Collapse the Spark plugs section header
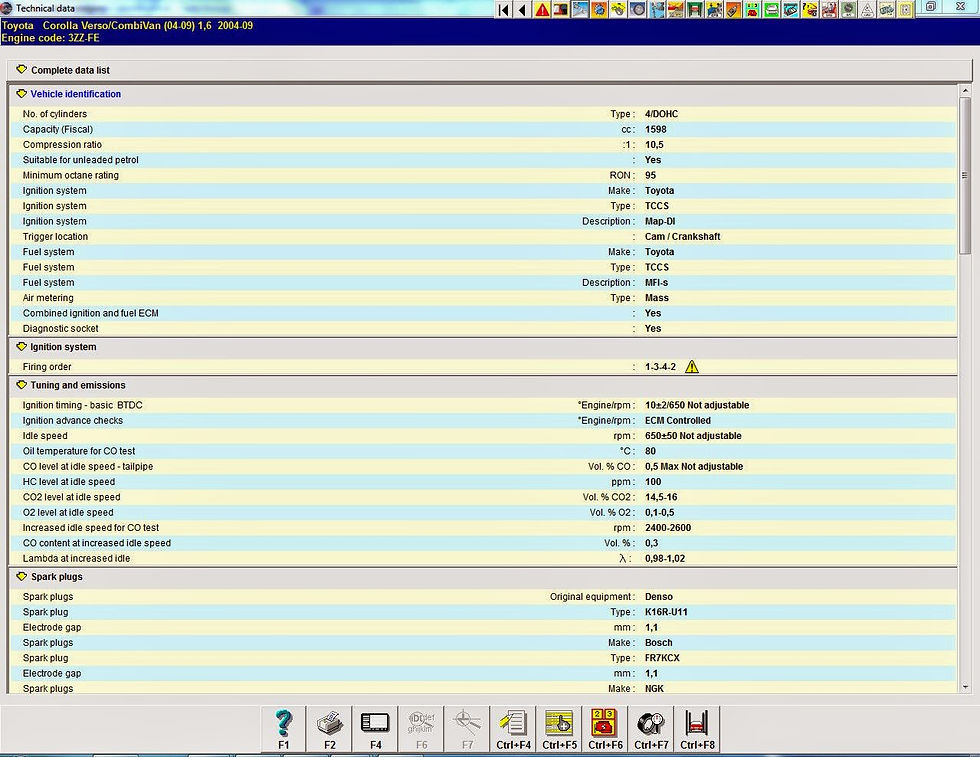This screenshot has height=757, width=980. (482, 577)
